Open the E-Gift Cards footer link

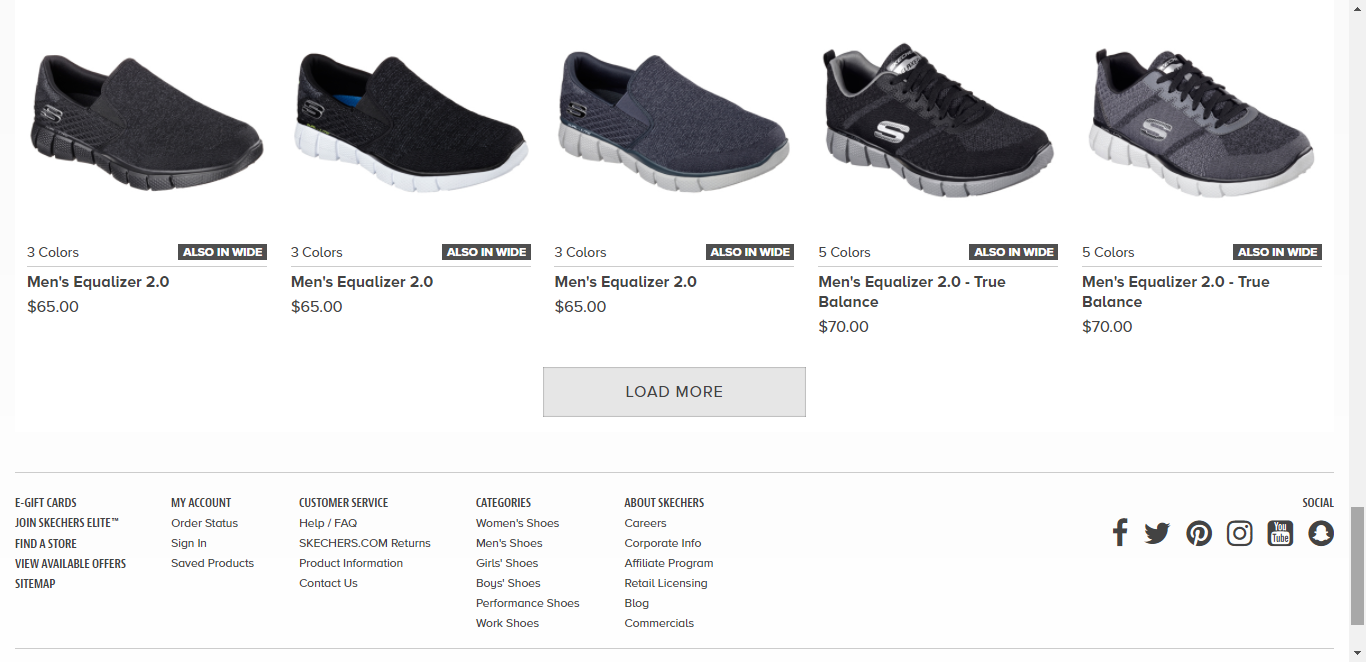[46, 503]
